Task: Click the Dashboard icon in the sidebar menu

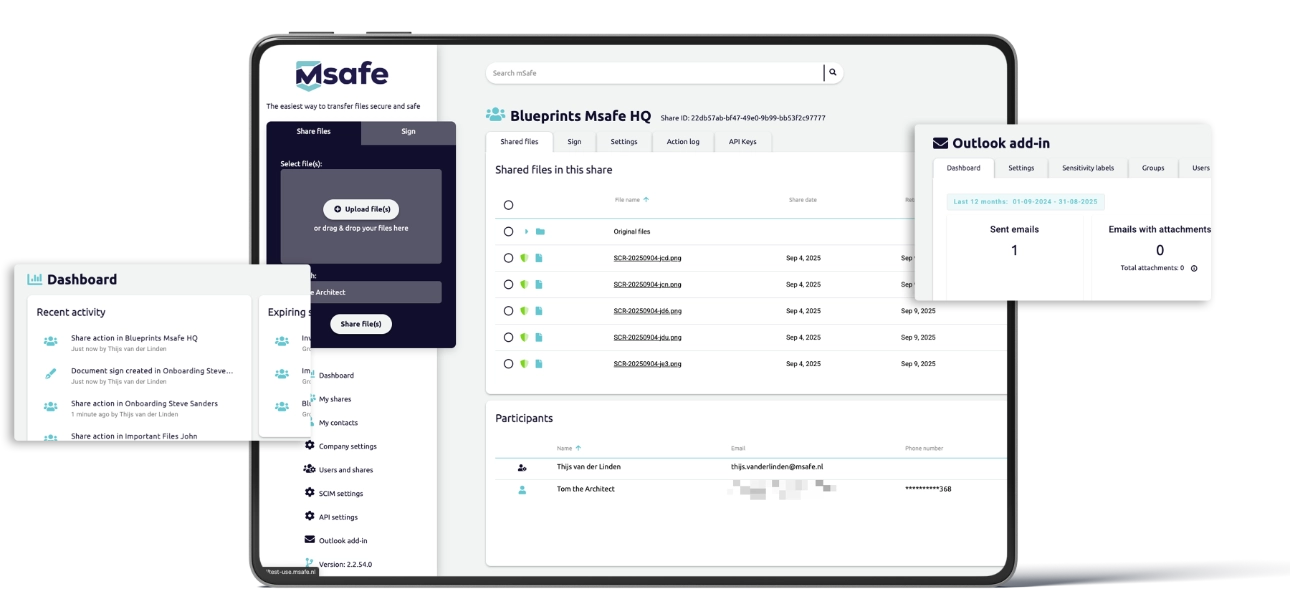Action: point(313,375)
